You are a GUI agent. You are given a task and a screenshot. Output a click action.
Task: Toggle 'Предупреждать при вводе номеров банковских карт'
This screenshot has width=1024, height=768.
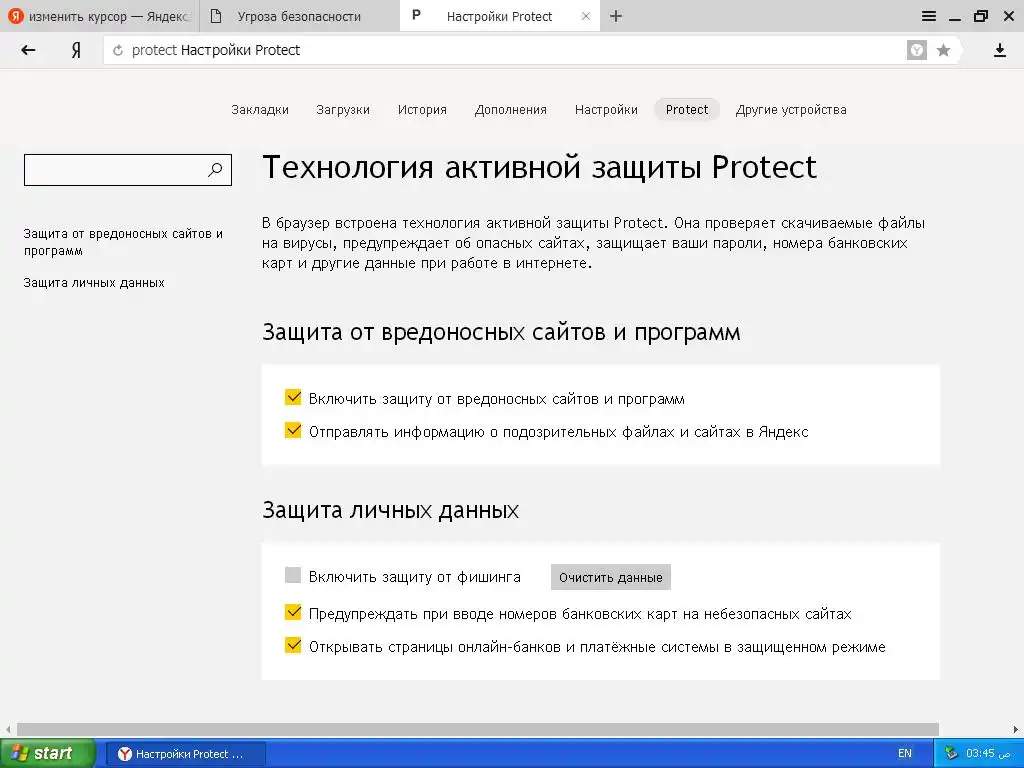(293, 612)
